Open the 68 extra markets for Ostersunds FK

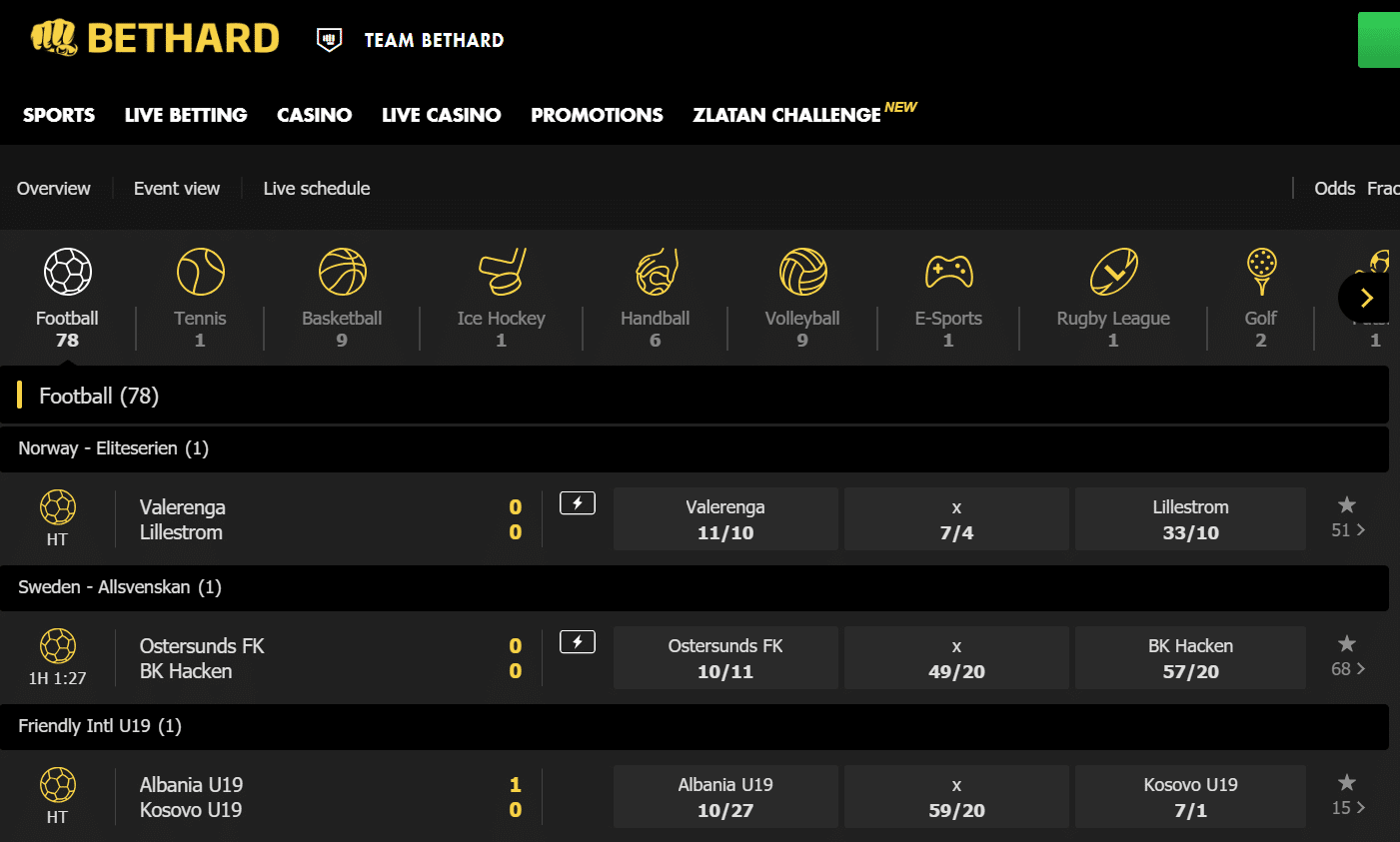tap(1347, 668)
